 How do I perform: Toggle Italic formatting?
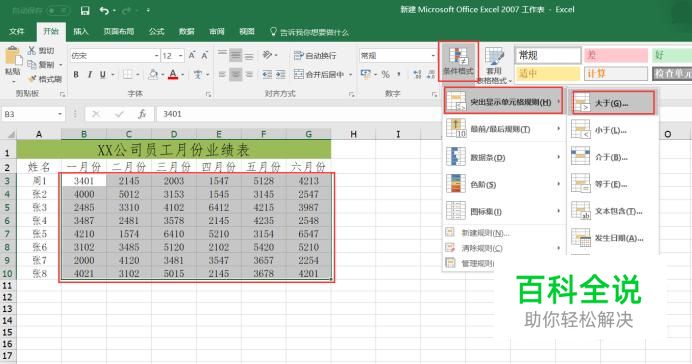pyautogui.click(x=90, y=75)
